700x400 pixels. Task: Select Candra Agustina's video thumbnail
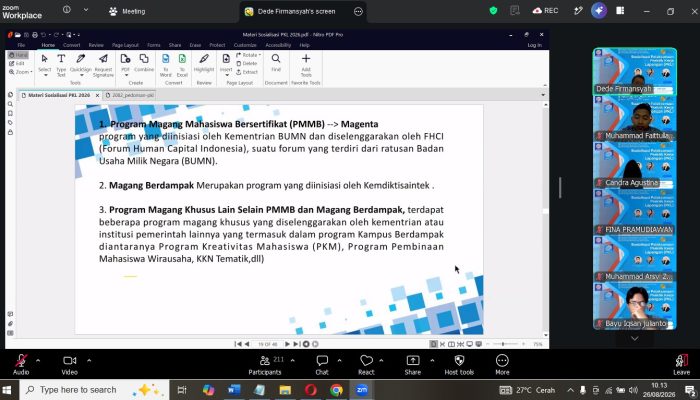point(634,165)
